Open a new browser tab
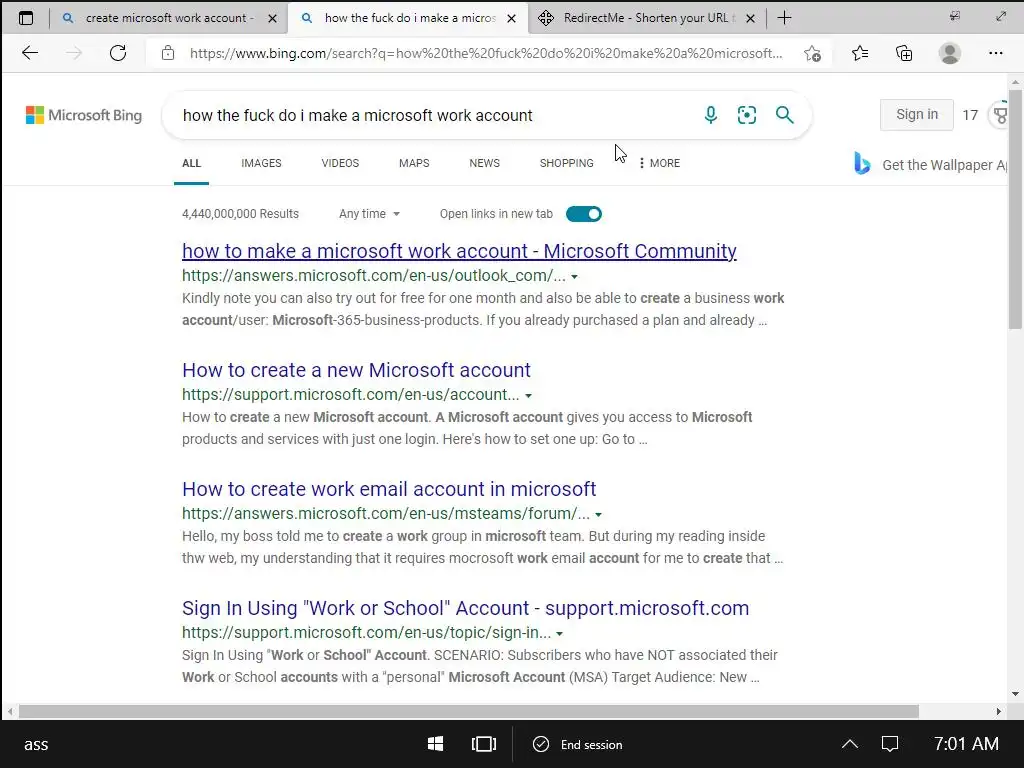Screen dimensions: 1024x768 784,18
